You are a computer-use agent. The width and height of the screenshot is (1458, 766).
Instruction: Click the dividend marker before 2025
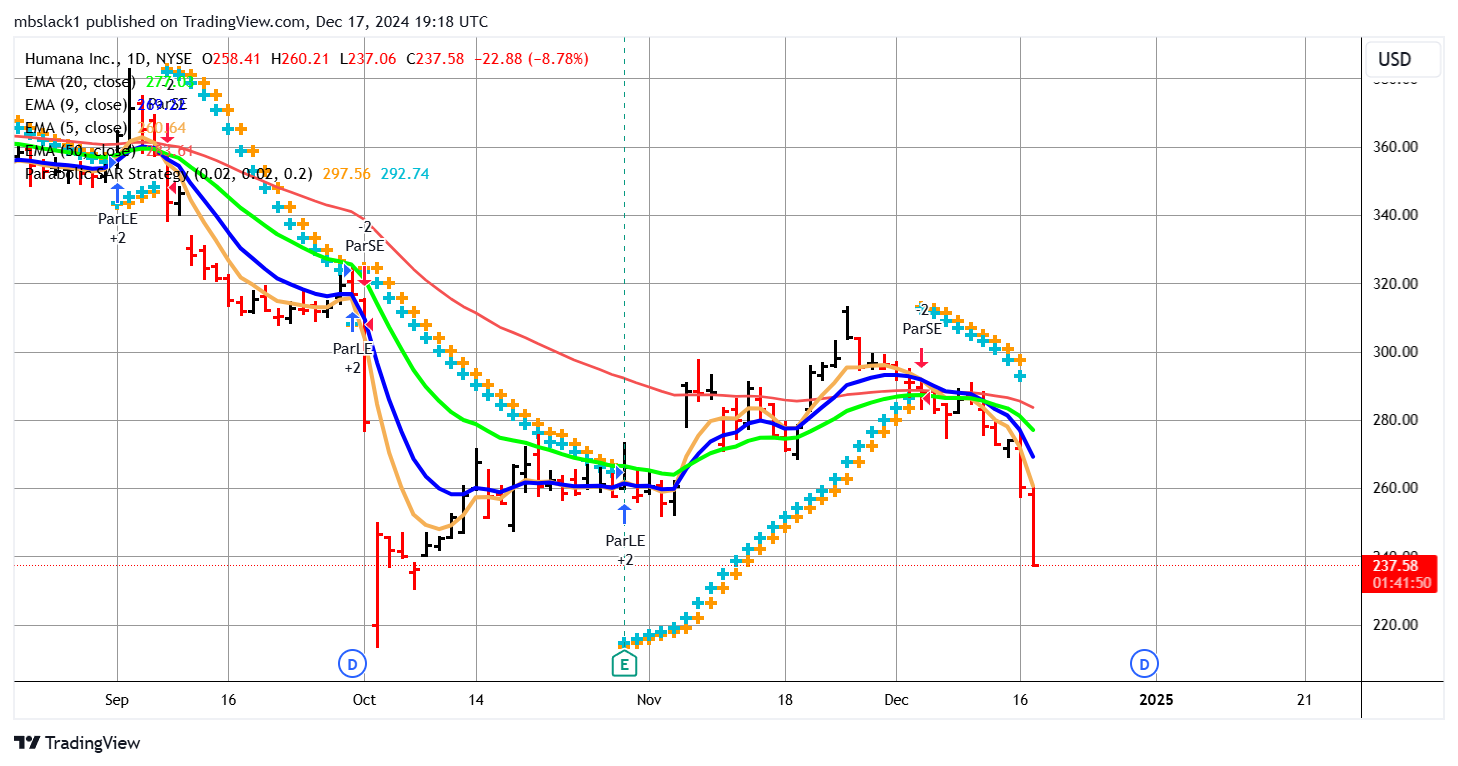click(1144, 662)
